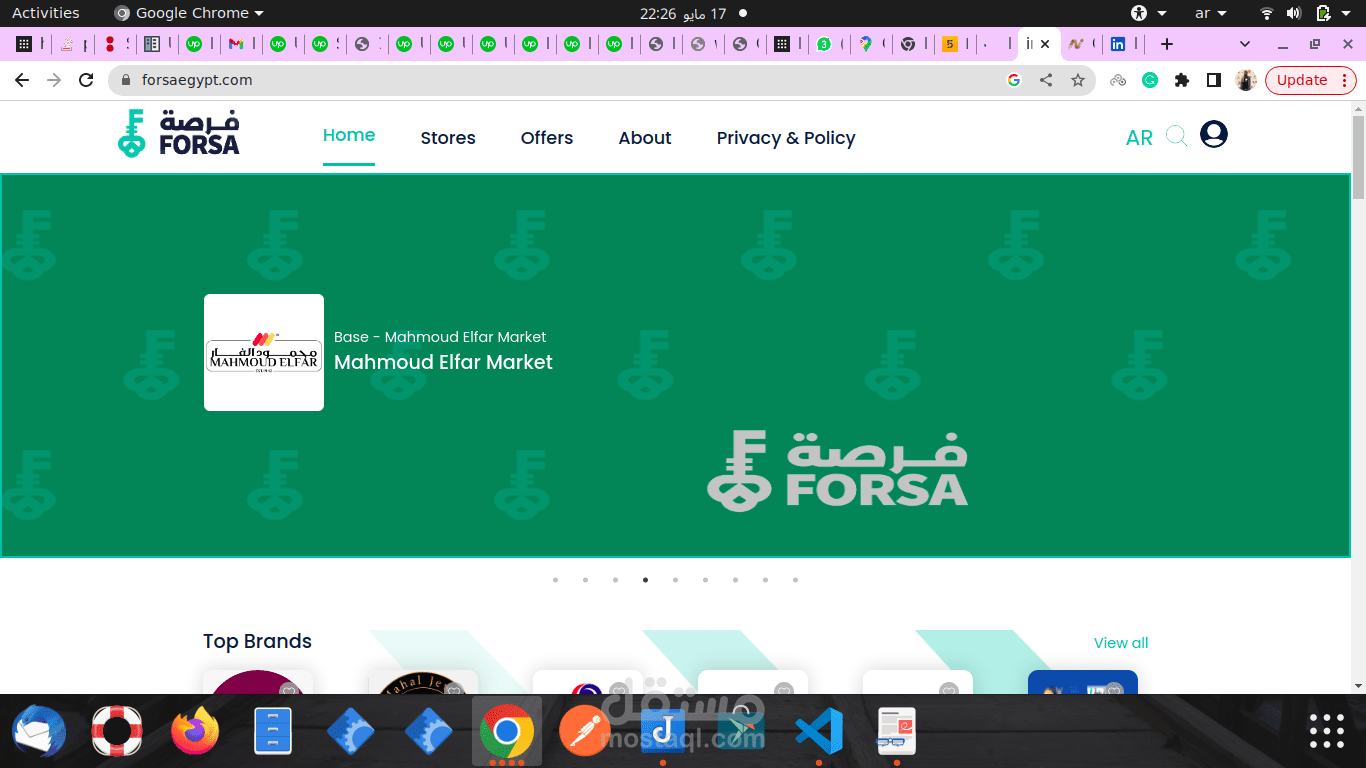Click View all for Top Brands
Image resolution: width=1366 pixels, height=768 pixels.
(x=1121, y=643)
